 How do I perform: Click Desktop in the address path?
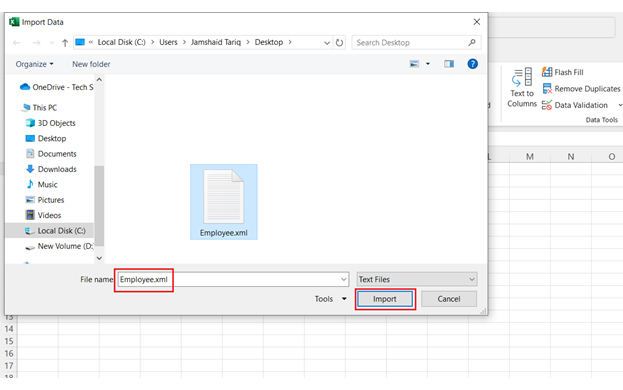[x=269, y=42]
